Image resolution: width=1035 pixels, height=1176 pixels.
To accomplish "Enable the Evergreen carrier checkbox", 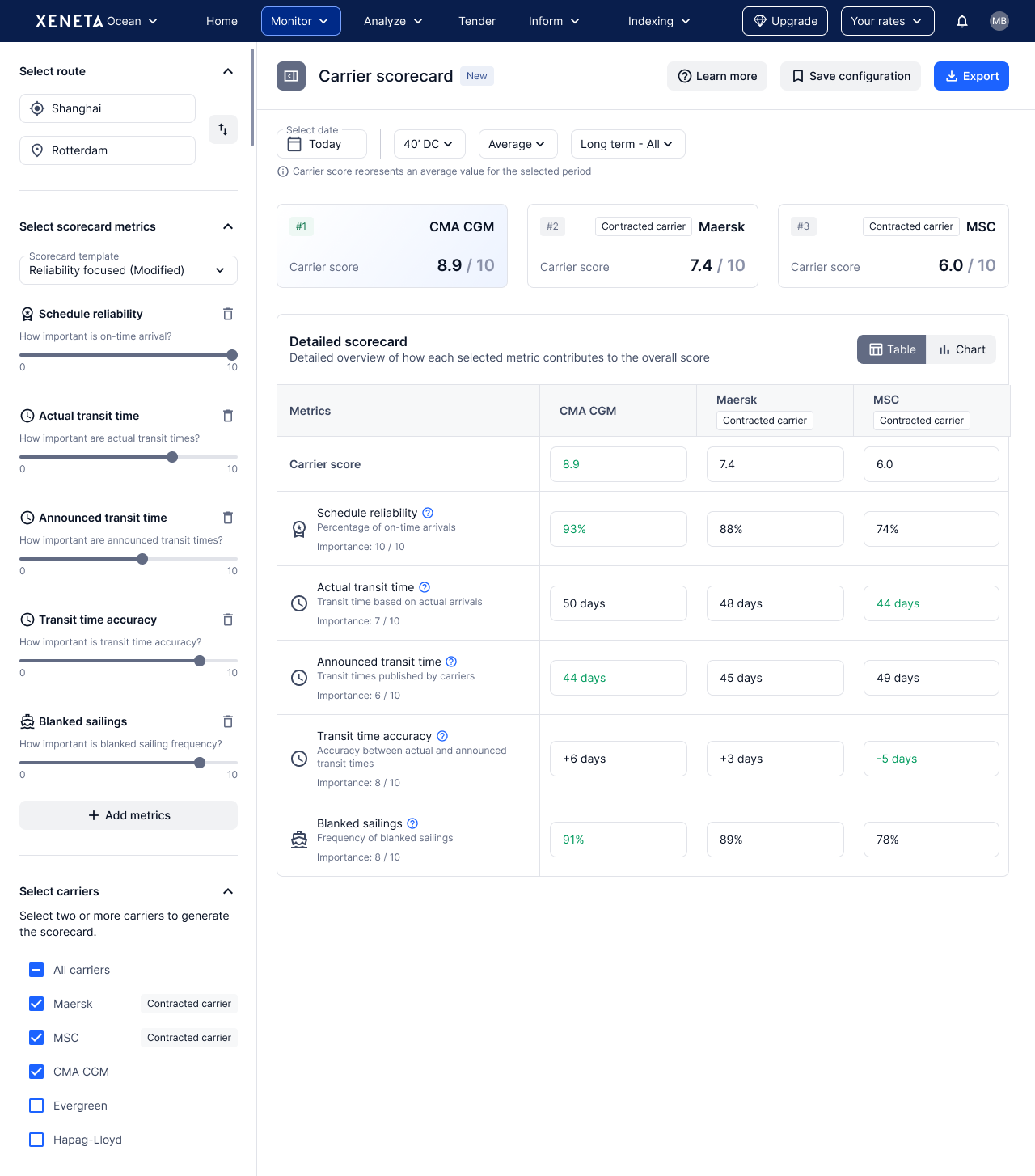I will pyautogui.click(x=36, y=1106).
